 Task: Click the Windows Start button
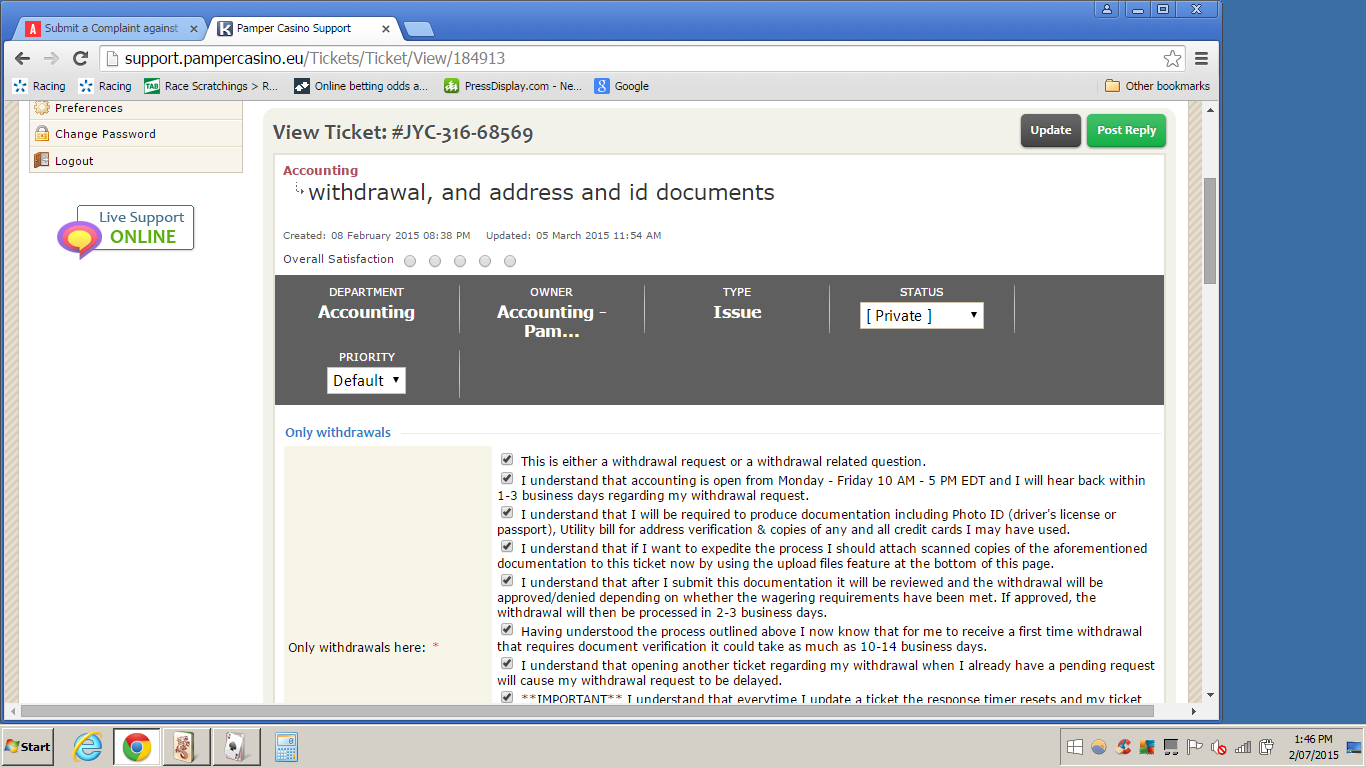click(28, 746)
